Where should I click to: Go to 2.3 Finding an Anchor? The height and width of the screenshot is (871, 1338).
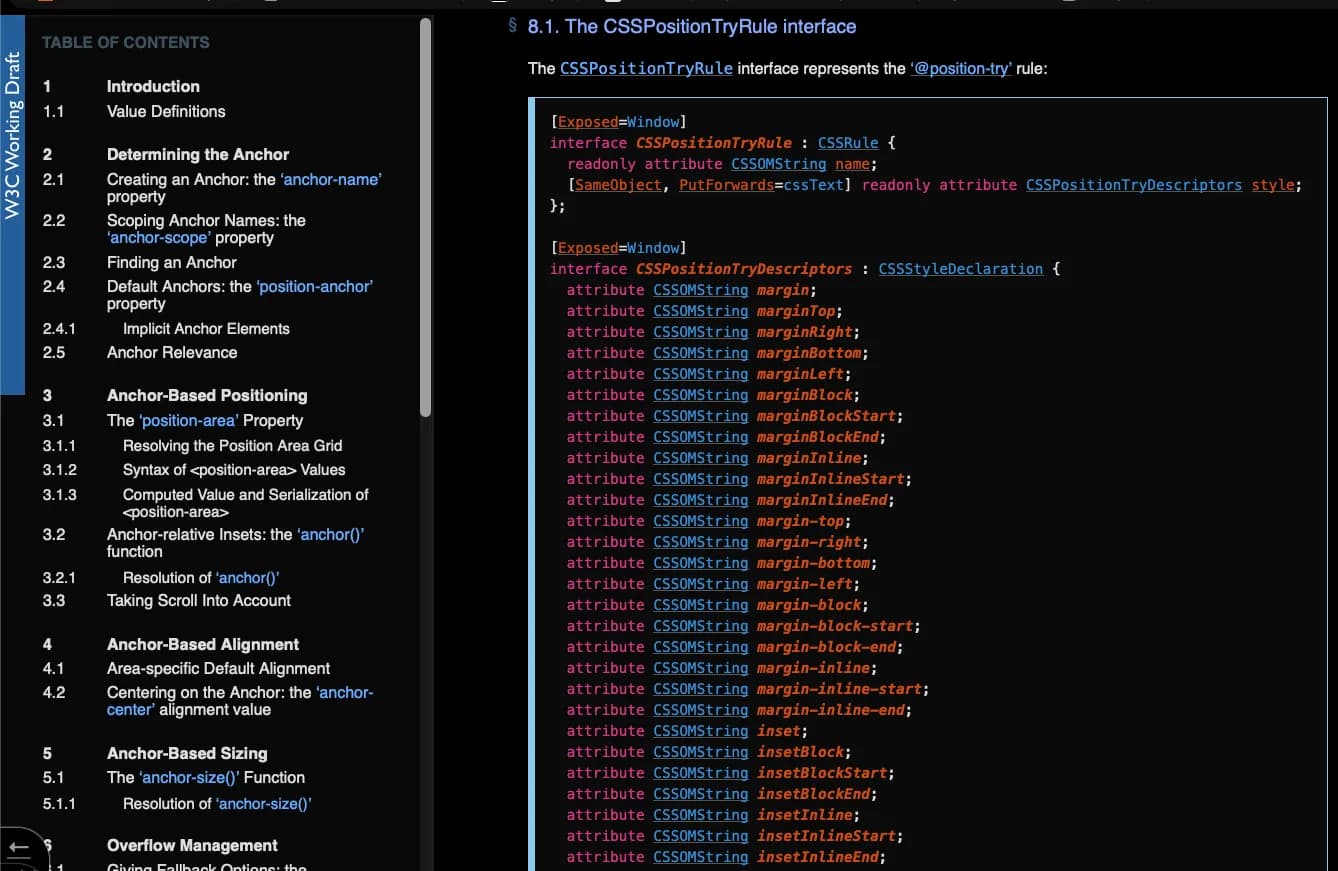pyautogui.click(x=172, y=262)
